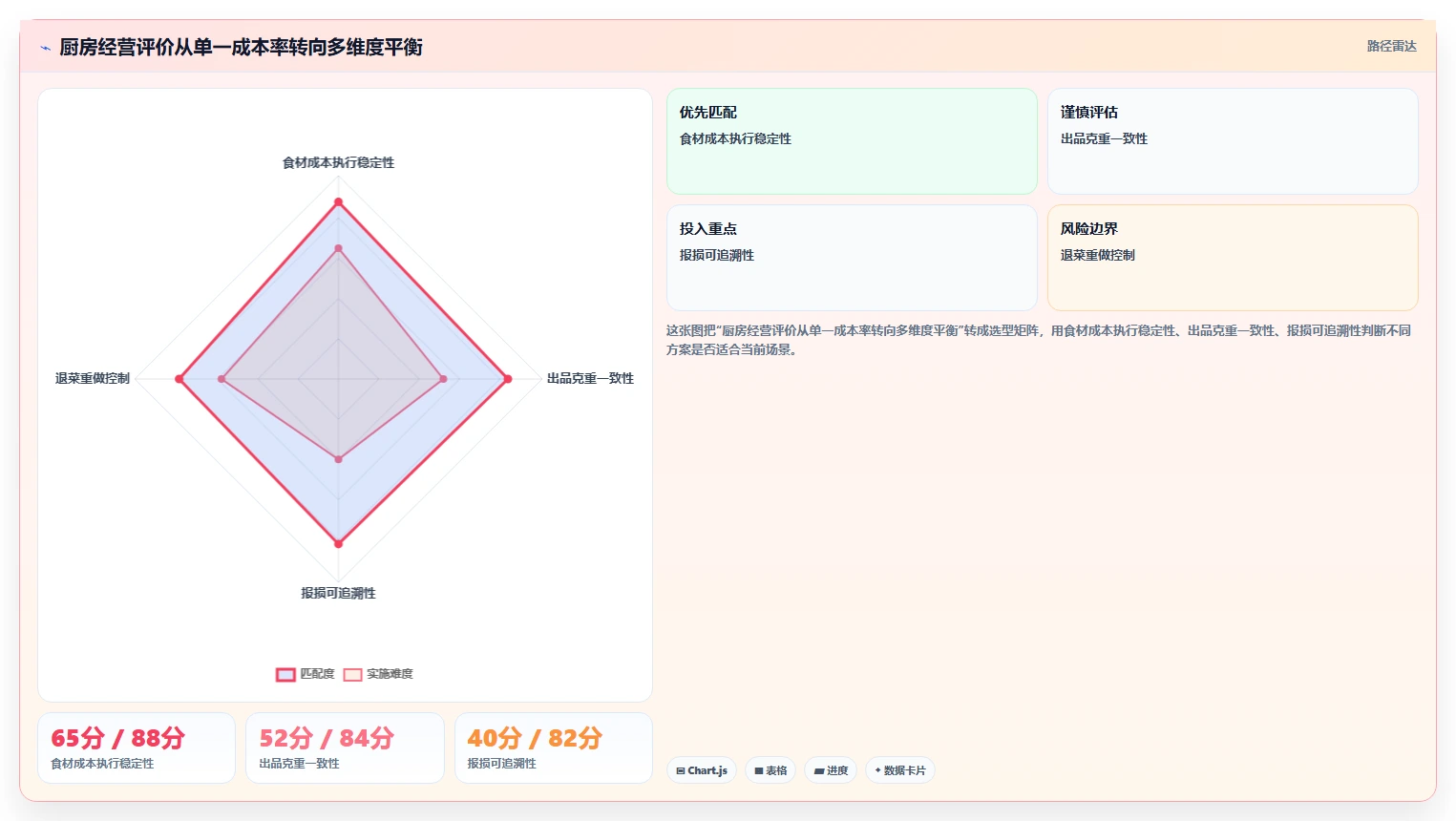The width and height of the screenshot is (1456, 821).
Task: Click the 食材成本执行稳定性 radar axis label
Action: [x=338, y=163]
